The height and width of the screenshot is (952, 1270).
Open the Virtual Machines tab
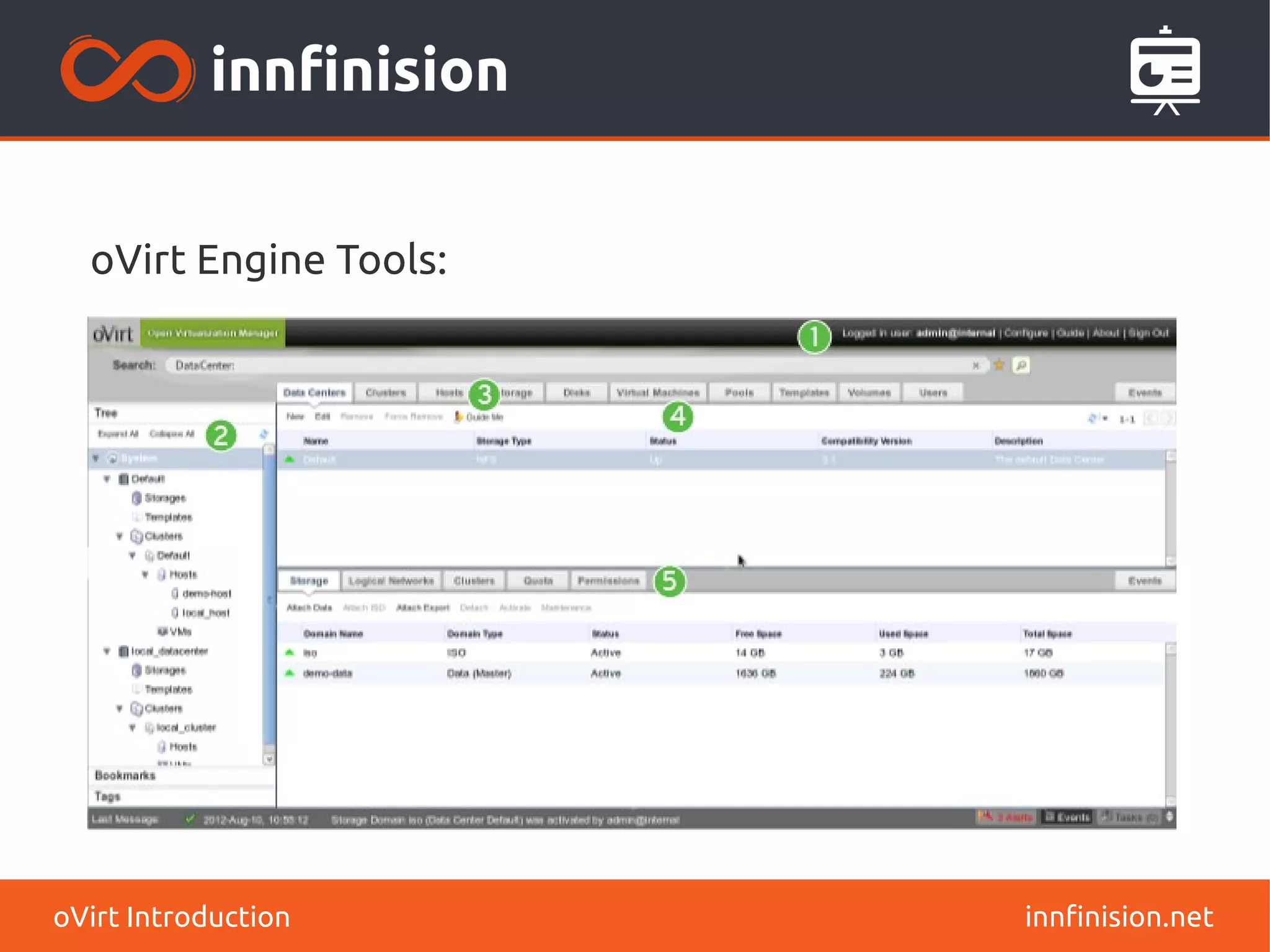(x=658, y=393)
